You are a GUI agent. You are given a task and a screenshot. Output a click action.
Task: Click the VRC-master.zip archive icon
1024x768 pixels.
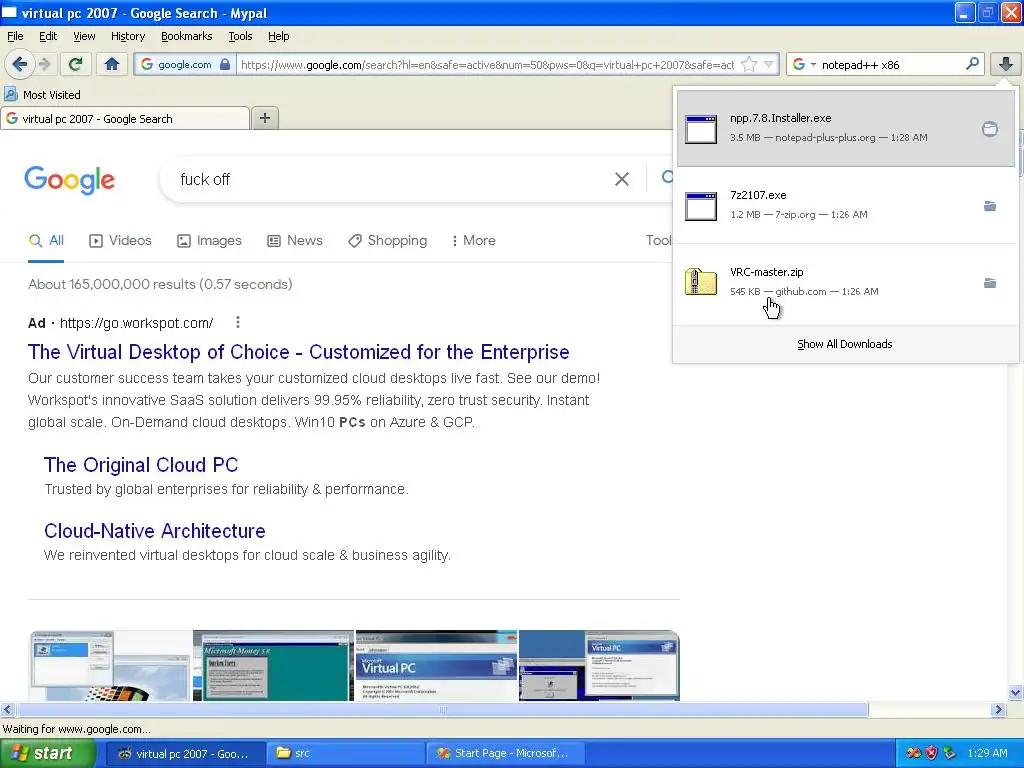pos(701,281)
